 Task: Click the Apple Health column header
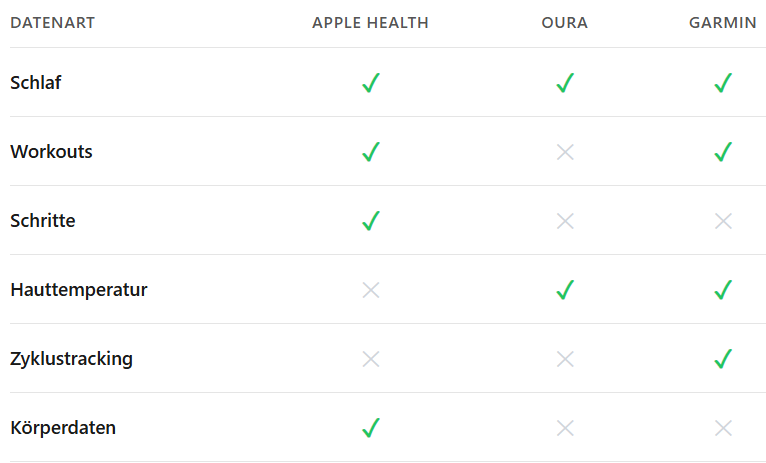(x=370, y=23)
